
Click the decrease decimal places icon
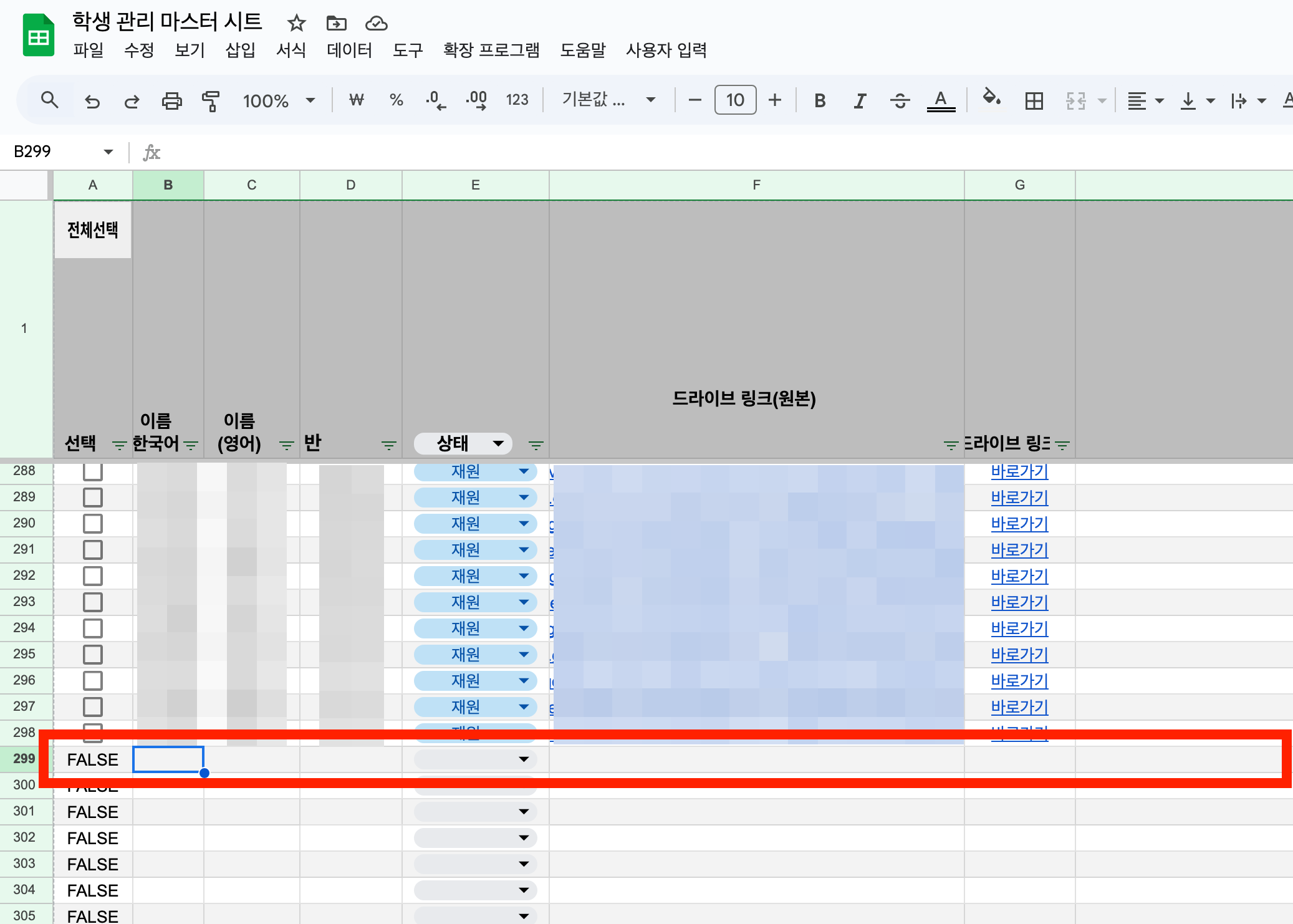436,100
